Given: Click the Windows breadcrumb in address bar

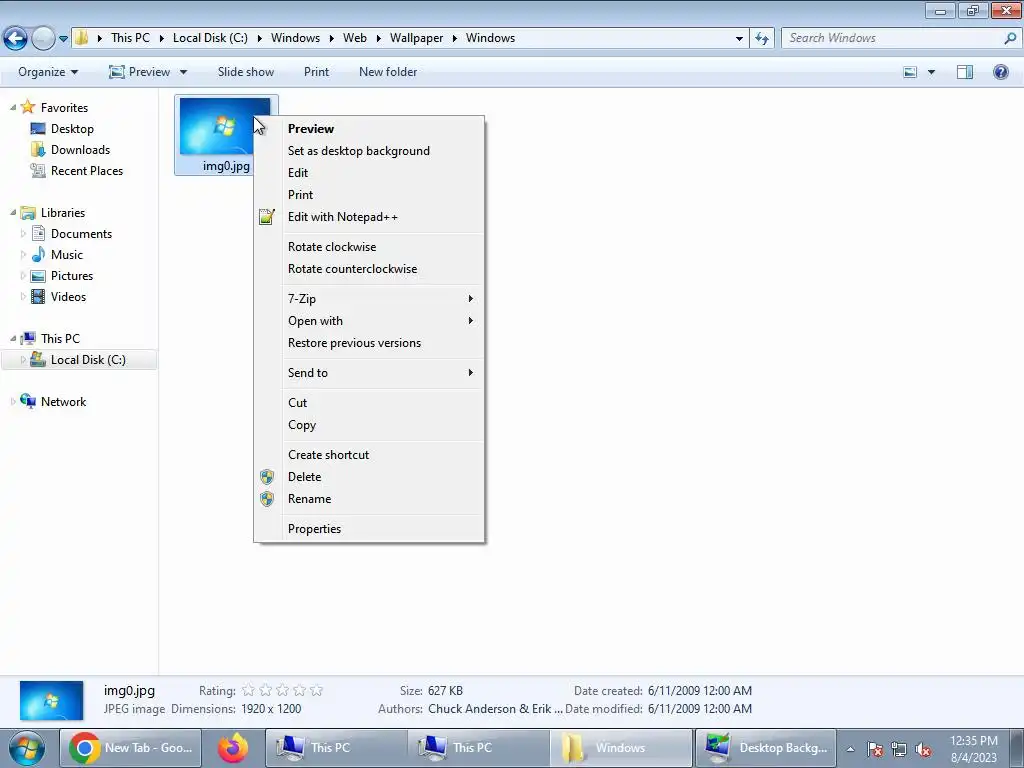Looking at the screenshot, I should coord(490,38).
